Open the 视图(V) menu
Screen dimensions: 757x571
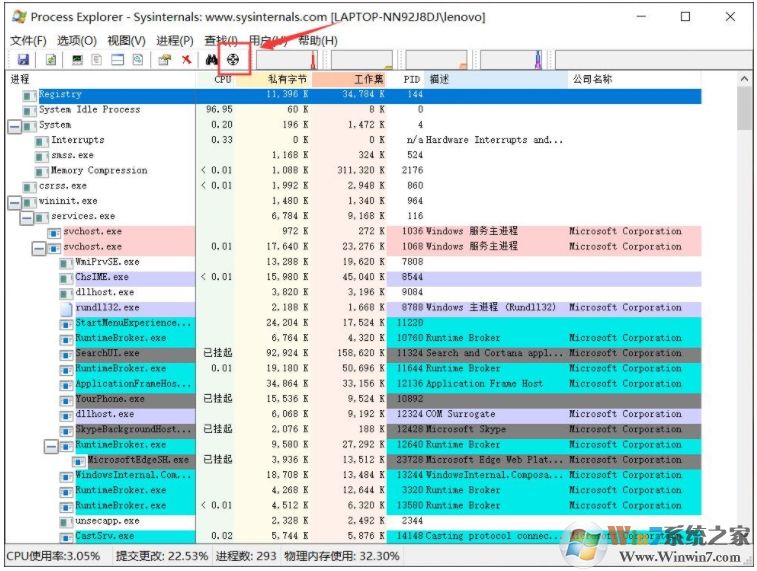coord(126,41)
